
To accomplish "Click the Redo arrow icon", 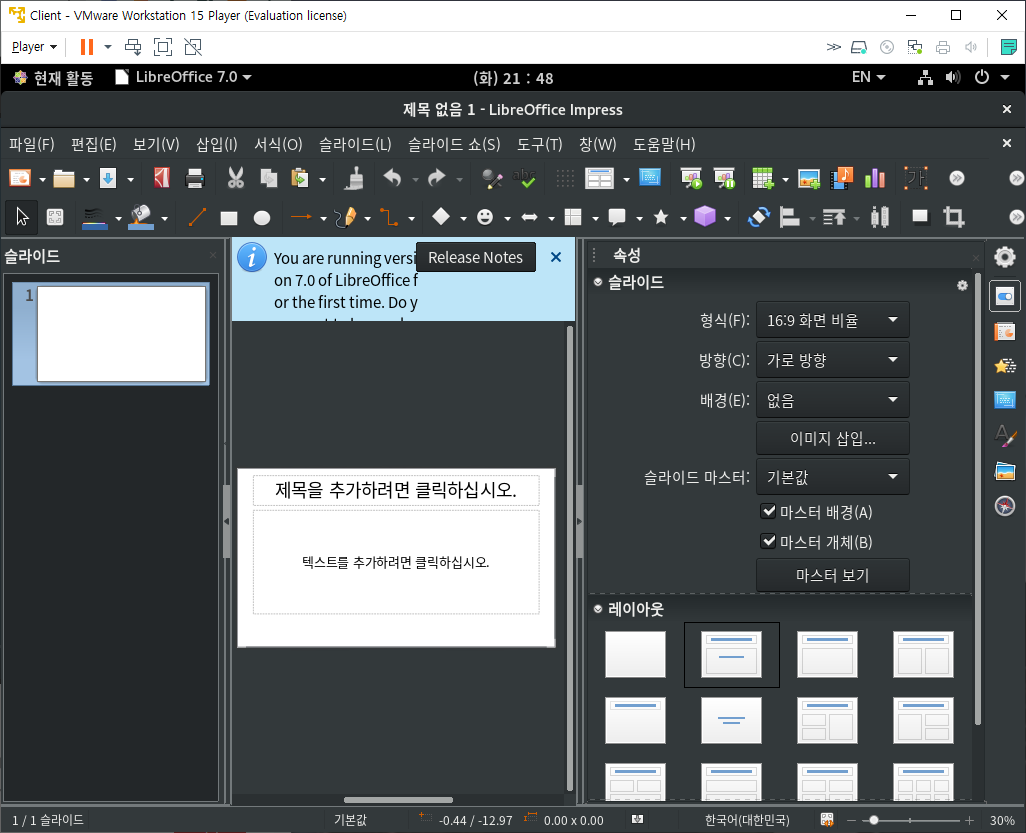I will tap(436, 178).
